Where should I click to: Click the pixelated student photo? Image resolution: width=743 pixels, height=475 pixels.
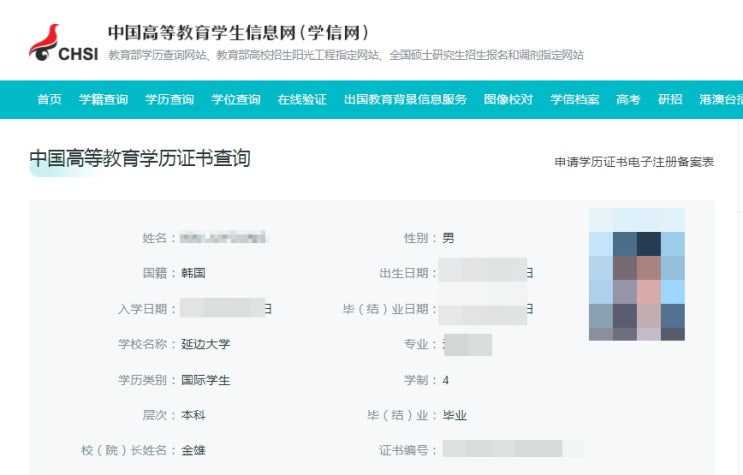pos(637,274)
